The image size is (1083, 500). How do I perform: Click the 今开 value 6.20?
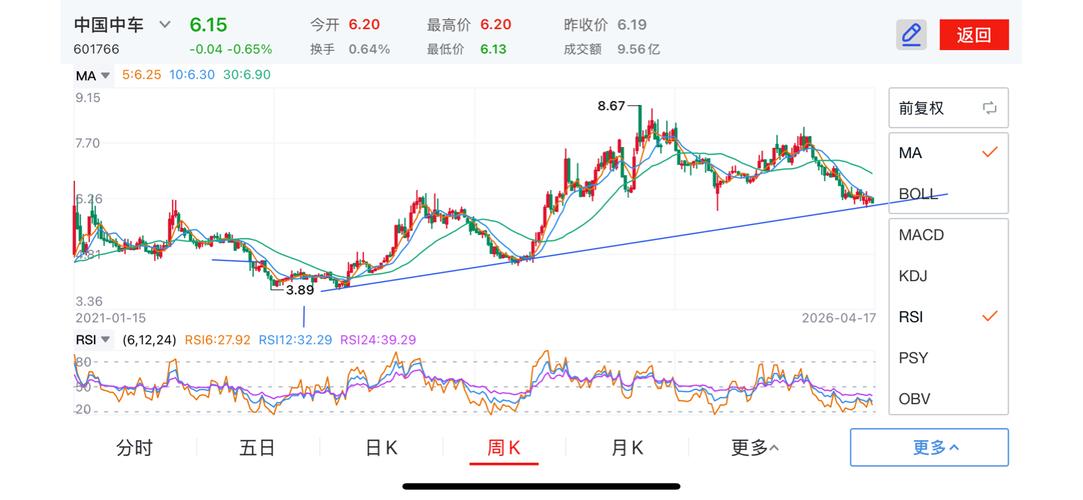tap(364, 25)
